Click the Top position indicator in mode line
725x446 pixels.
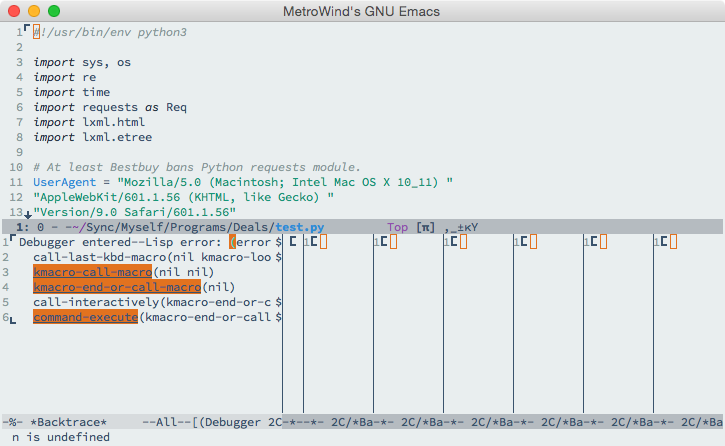click(x=397, y=228)
